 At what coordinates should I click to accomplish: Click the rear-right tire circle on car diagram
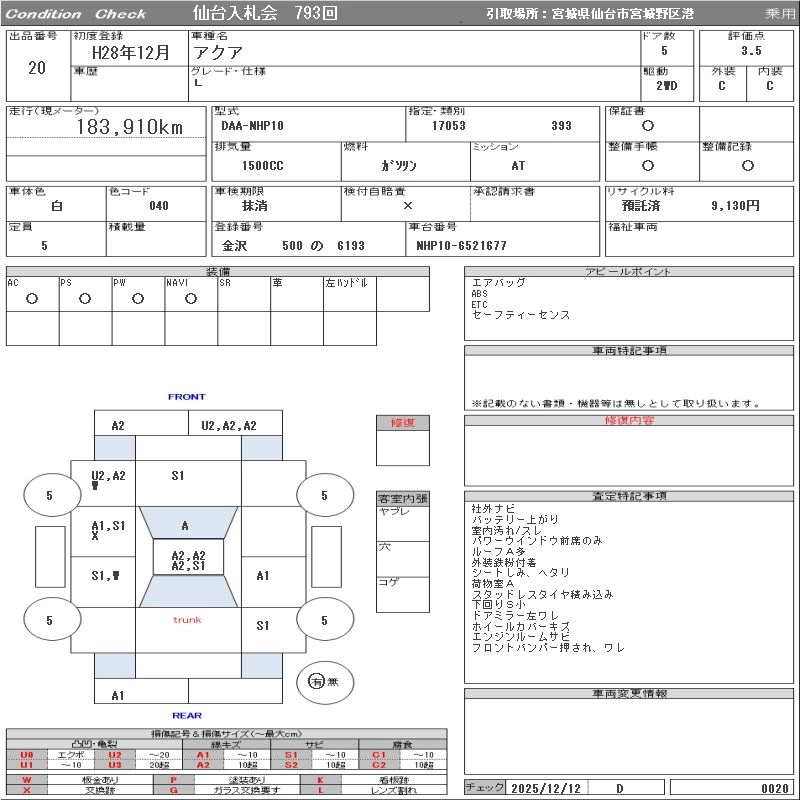[x=323, y=620]
